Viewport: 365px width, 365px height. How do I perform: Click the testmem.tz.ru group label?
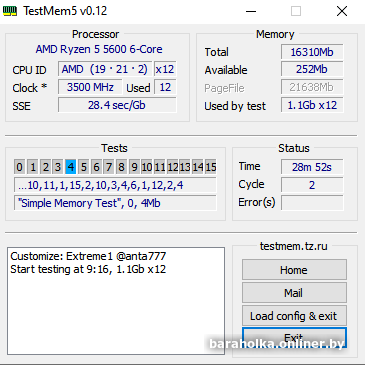(x=294, y=246)
